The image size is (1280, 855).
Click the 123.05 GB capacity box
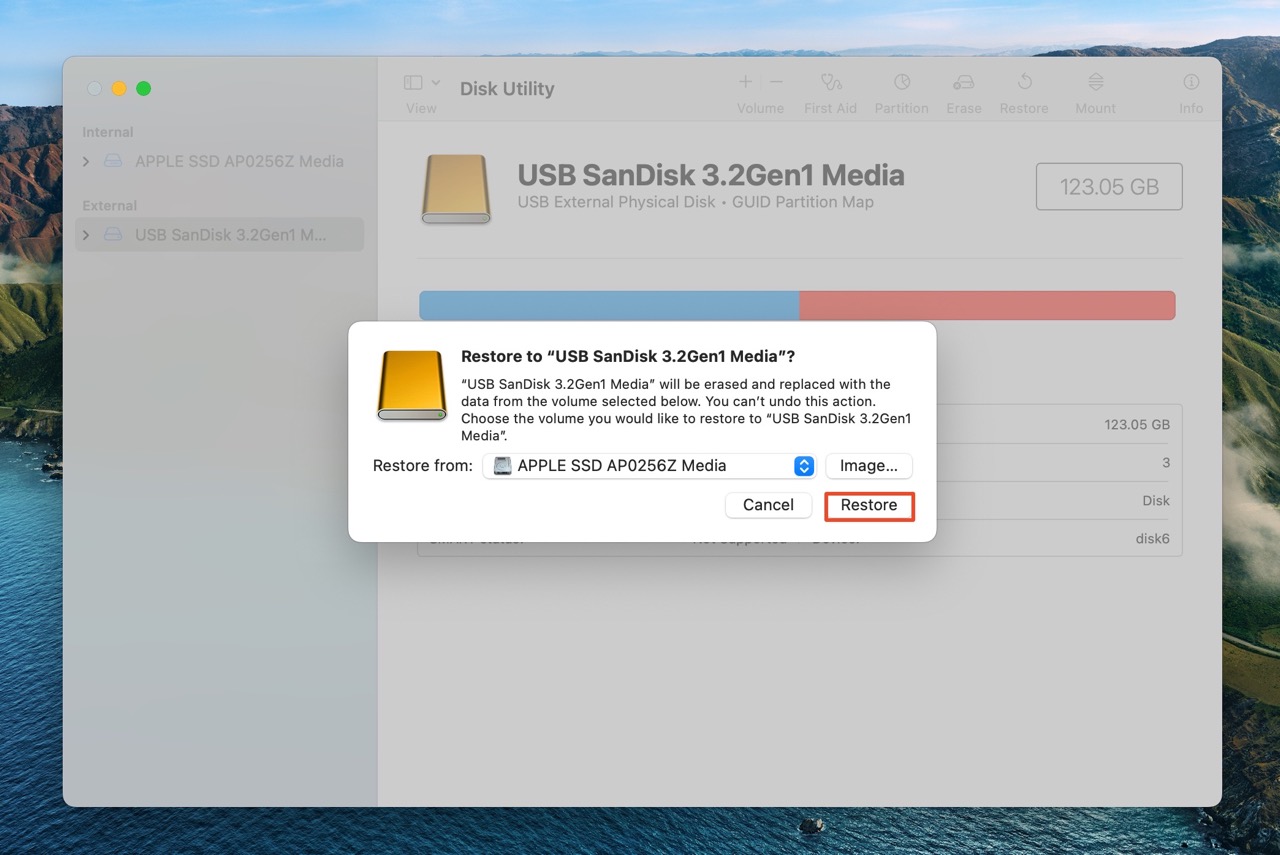tap(1110, 187)
